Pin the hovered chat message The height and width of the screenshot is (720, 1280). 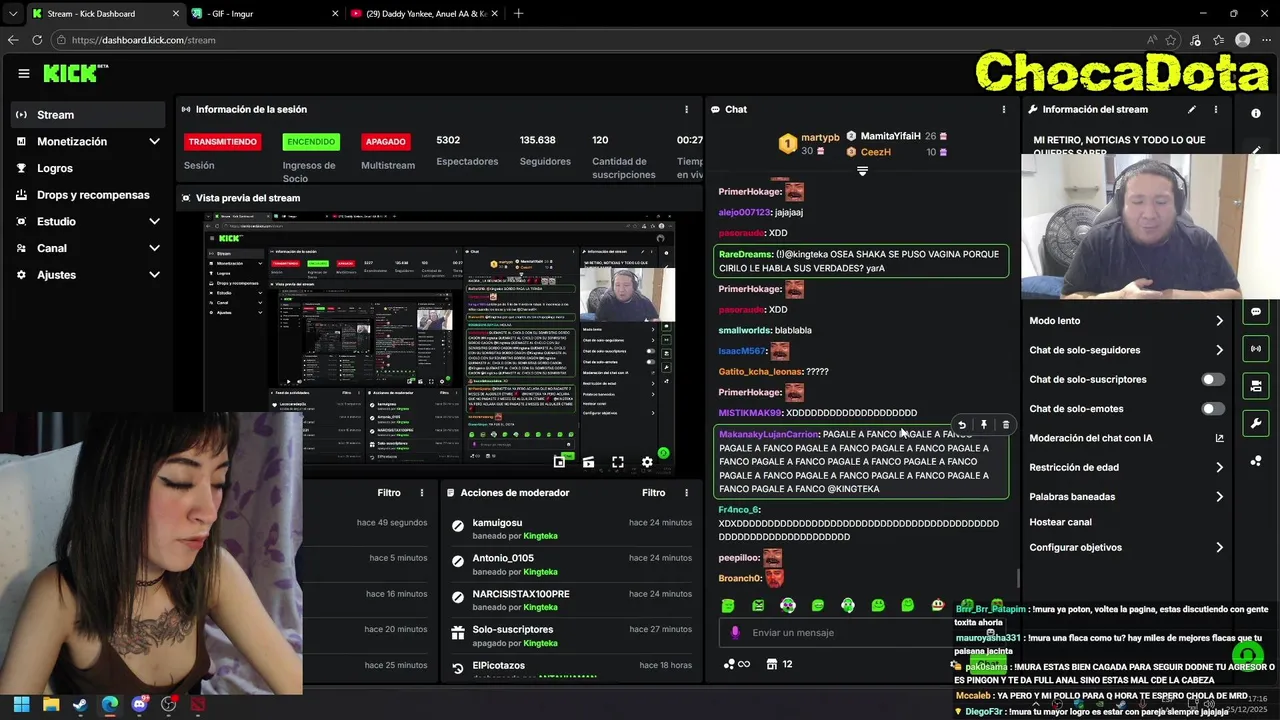coord(984,425)
